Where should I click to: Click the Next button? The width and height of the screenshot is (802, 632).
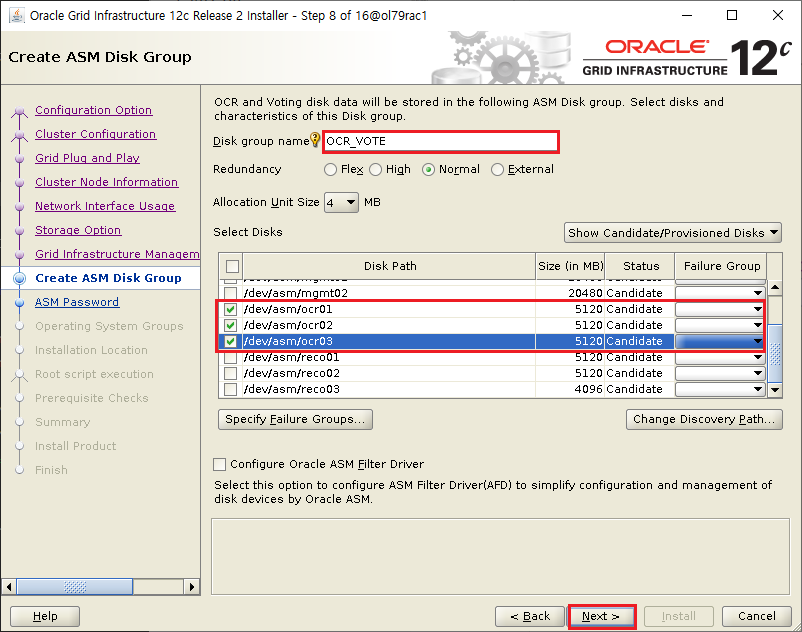[602, 616]
